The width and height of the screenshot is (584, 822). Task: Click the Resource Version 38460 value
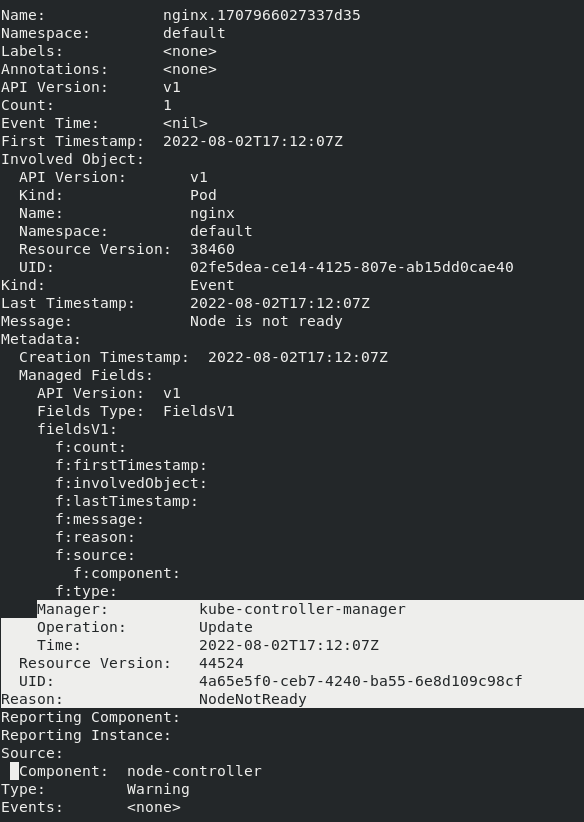212,249
